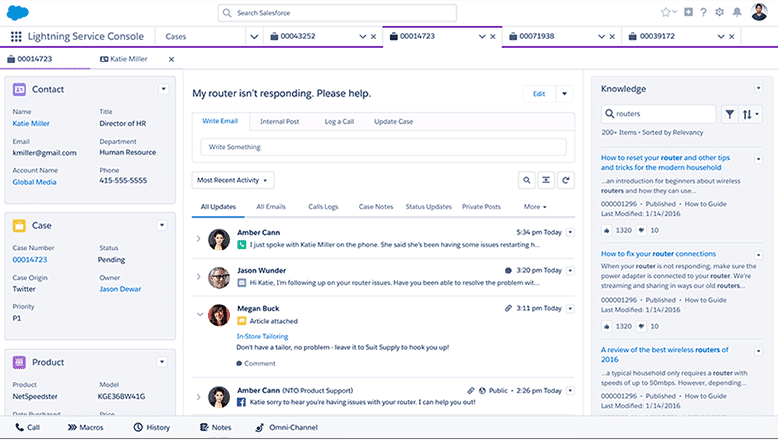
Task: Click the Search Salesforce field
Action: point(337,13)
